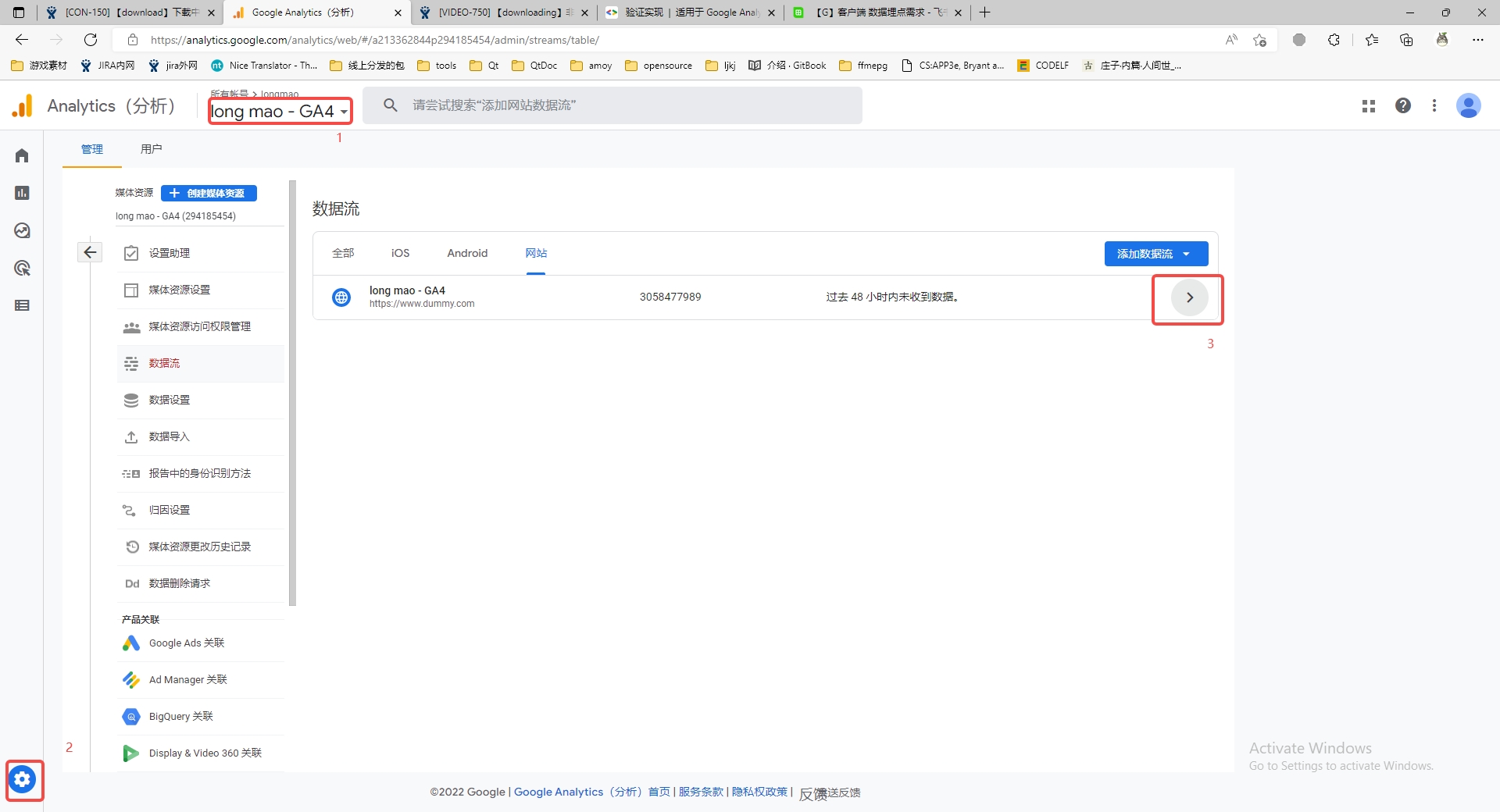Click the long mao - GA4 stream name
This screenshot has width=1500, height=812.
tap(407, 290)
